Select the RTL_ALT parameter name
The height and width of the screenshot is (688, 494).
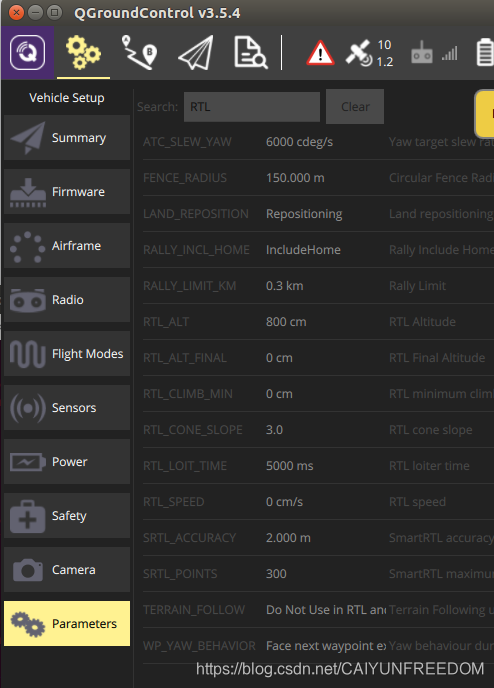click(x=166, y=322)
